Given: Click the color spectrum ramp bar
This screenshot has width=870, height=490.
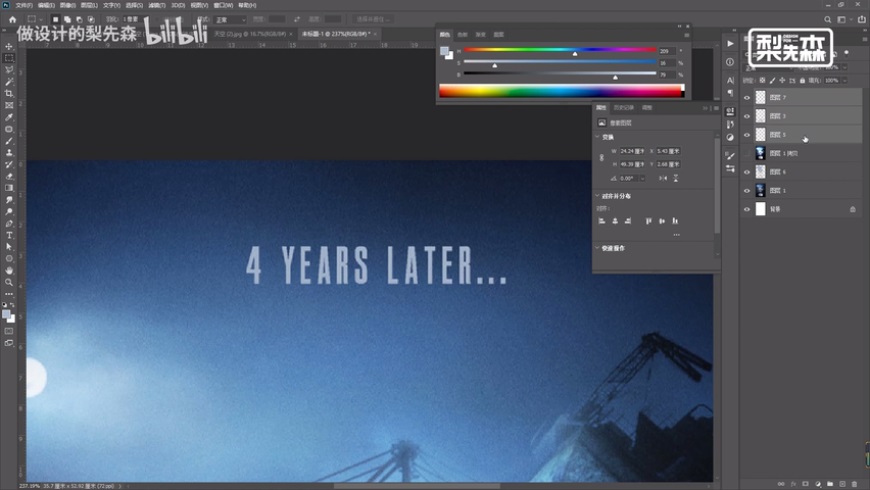Looking at the screenshot, I should pos(562,90).
